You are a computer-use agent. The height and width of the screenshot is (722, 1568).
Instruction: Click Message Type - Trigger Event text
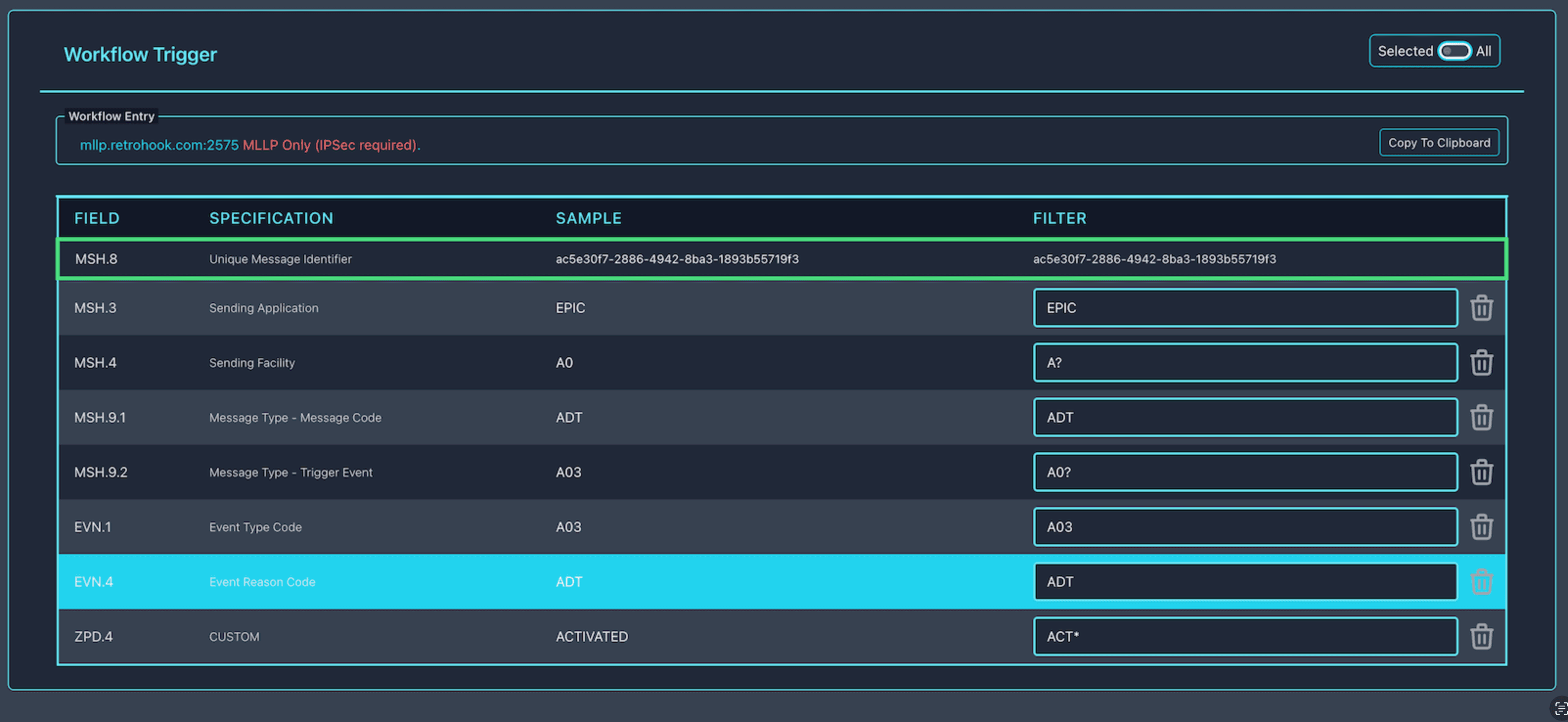click(291, 473)
